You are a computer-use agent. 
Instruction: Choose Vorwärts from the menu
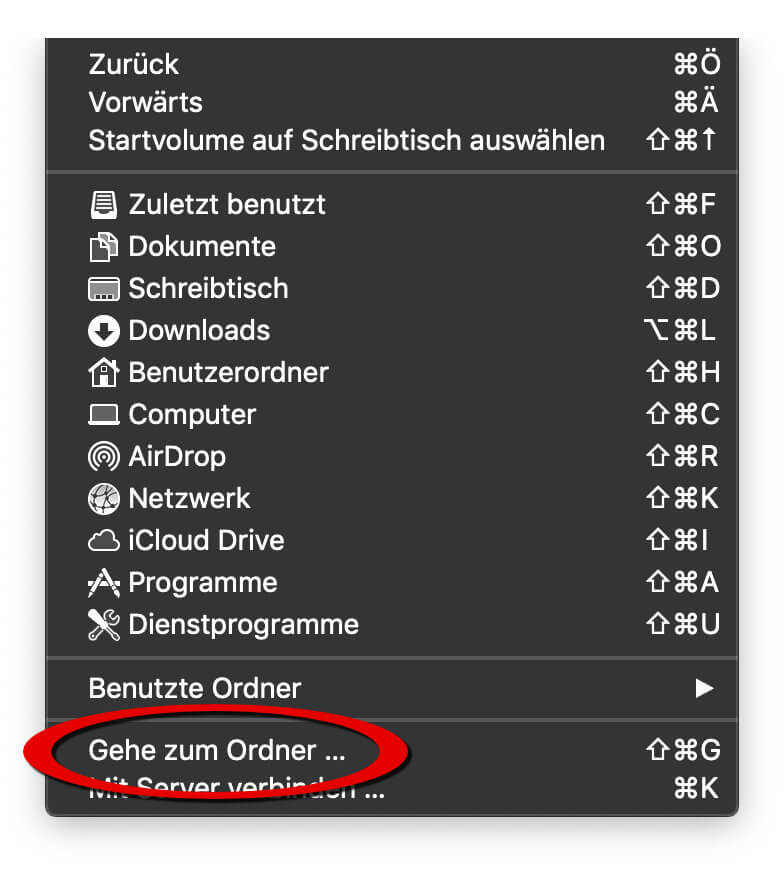[145, 102]
